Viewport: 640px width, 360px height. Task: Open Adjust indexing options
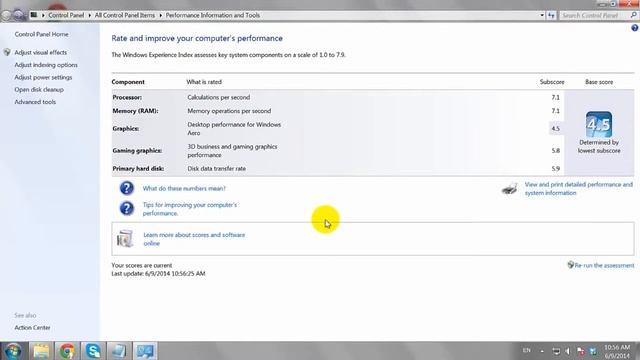point(46,65)
